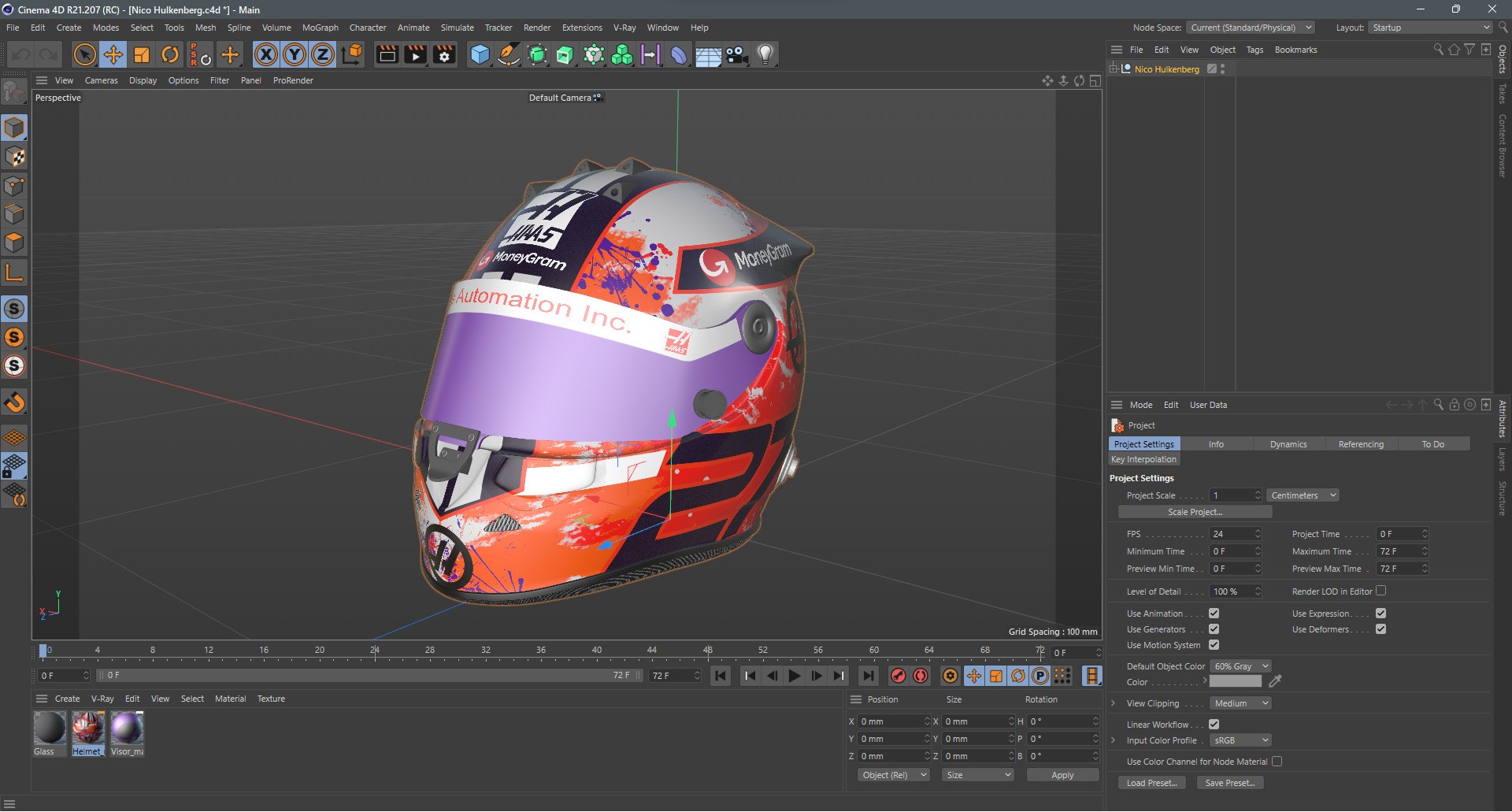Open Object (Rel) coordinate dropdown
The width and height of the screenshot is (1512, 812).
(894, 775)
